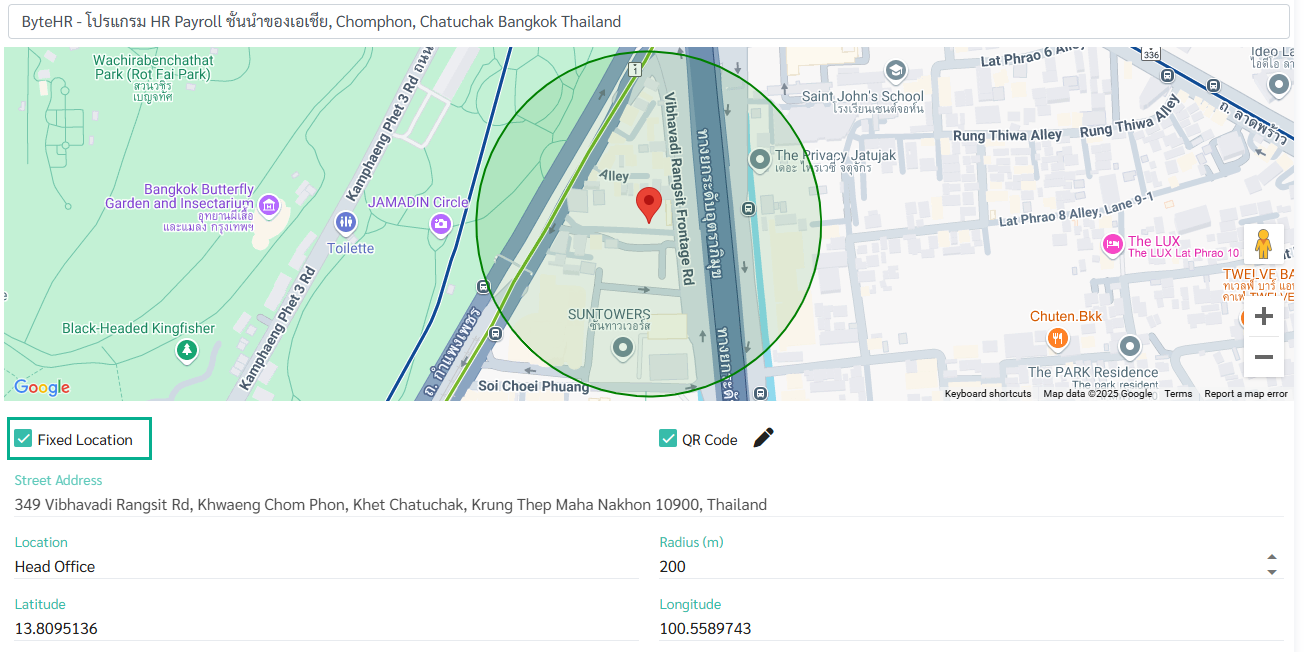Screen dimensions: 1306x652
Task: Click Map data ©2025 Google text
Action: pos(1097,394)
